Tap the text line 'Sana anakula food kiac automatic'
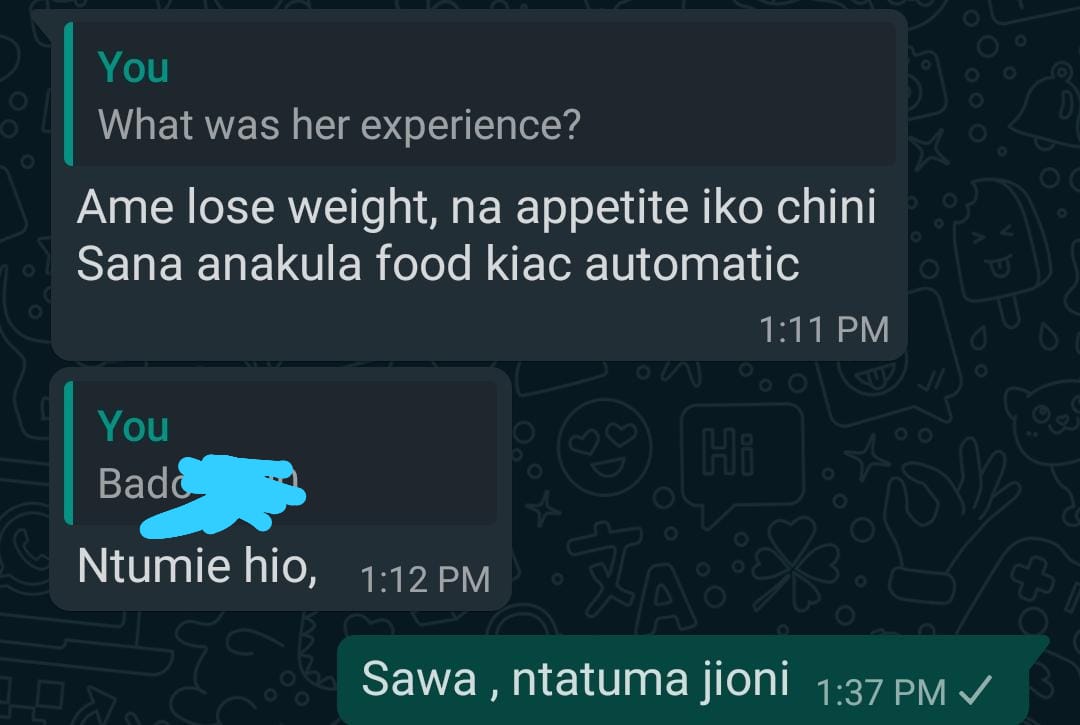 click(x=438, y=264)
